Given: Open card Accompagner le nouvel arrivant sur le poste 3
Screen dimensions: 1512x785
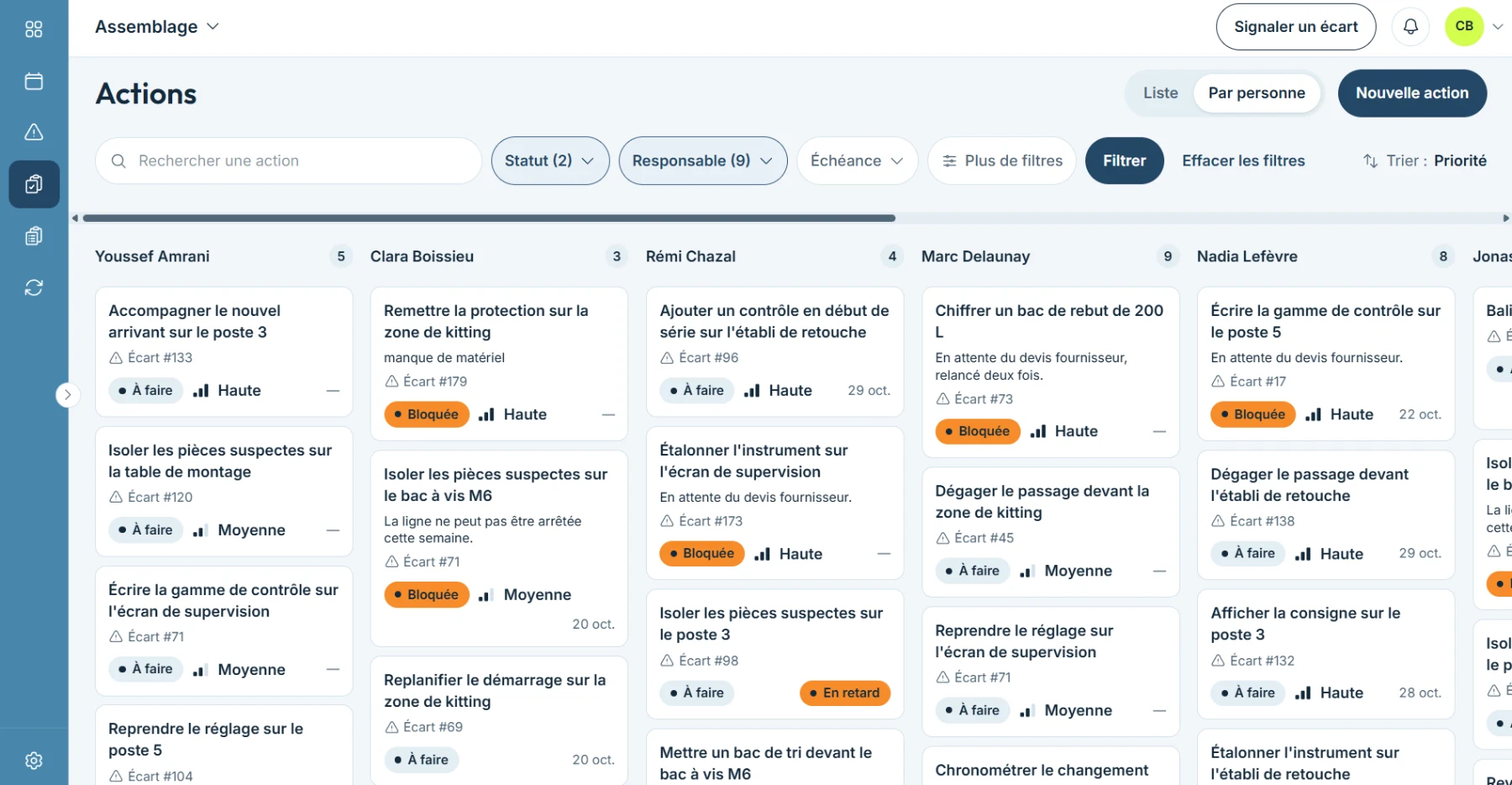Looking at the screenshot, I should 223,351.
